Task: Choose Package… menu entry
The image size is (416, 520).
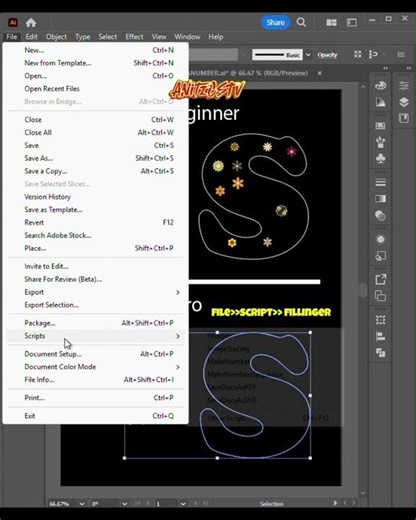Action: (95, 323)
